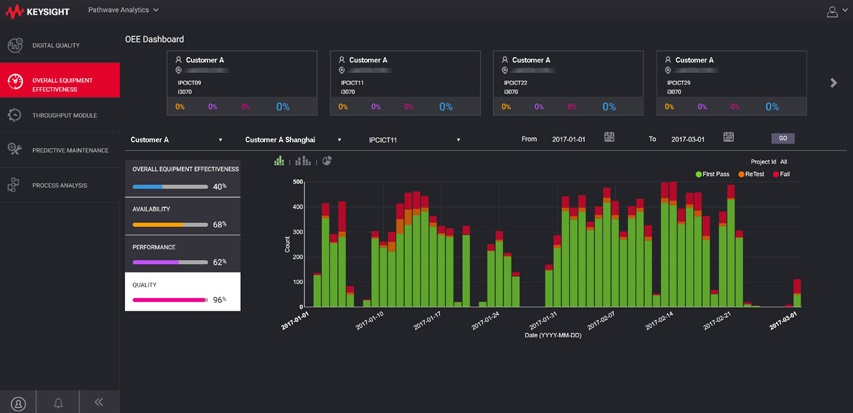
Task: Open the Digital Quality module icon
Action: tap(15, 45)
